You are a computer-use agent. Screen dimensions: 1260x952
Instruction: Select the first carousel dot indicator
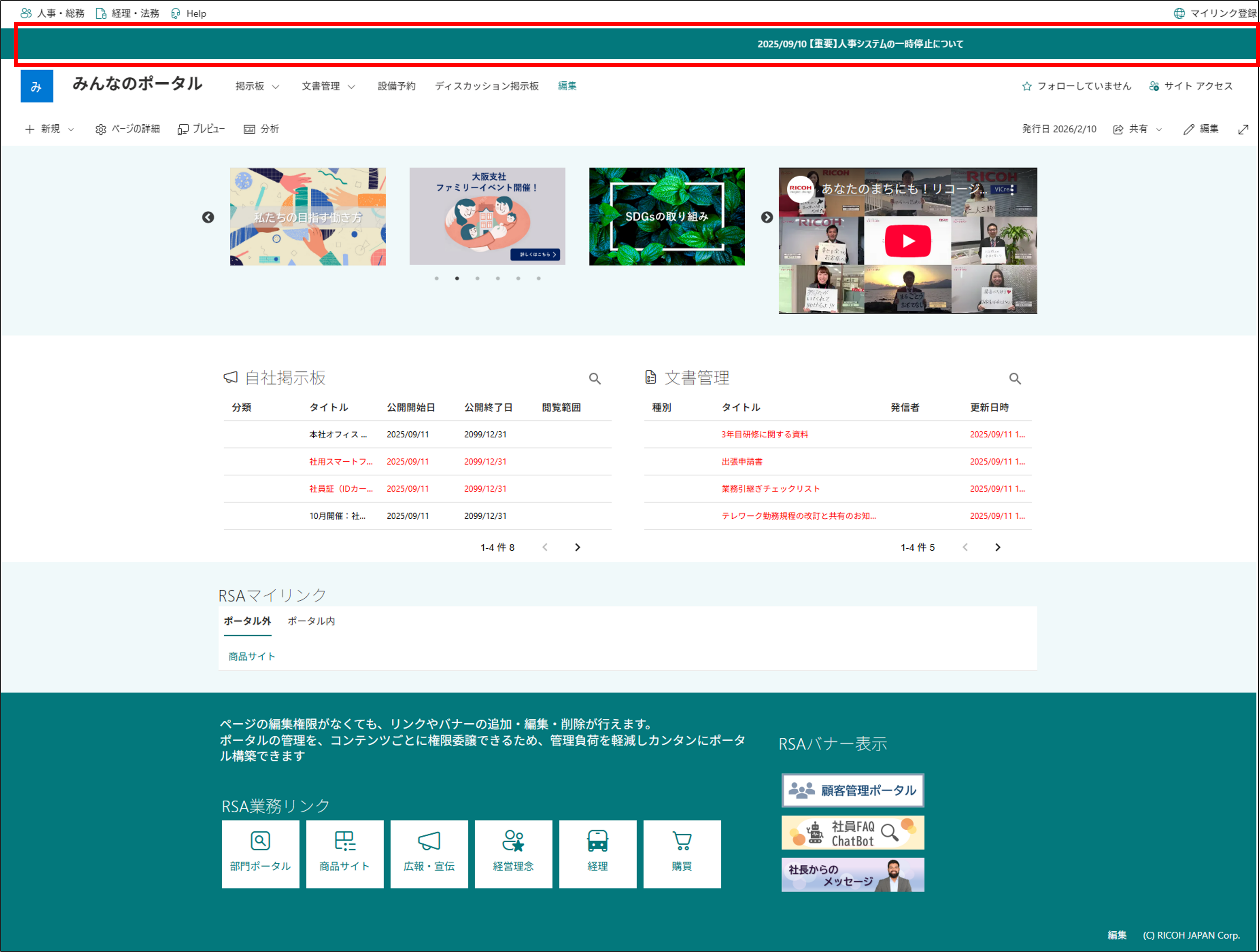437,279
